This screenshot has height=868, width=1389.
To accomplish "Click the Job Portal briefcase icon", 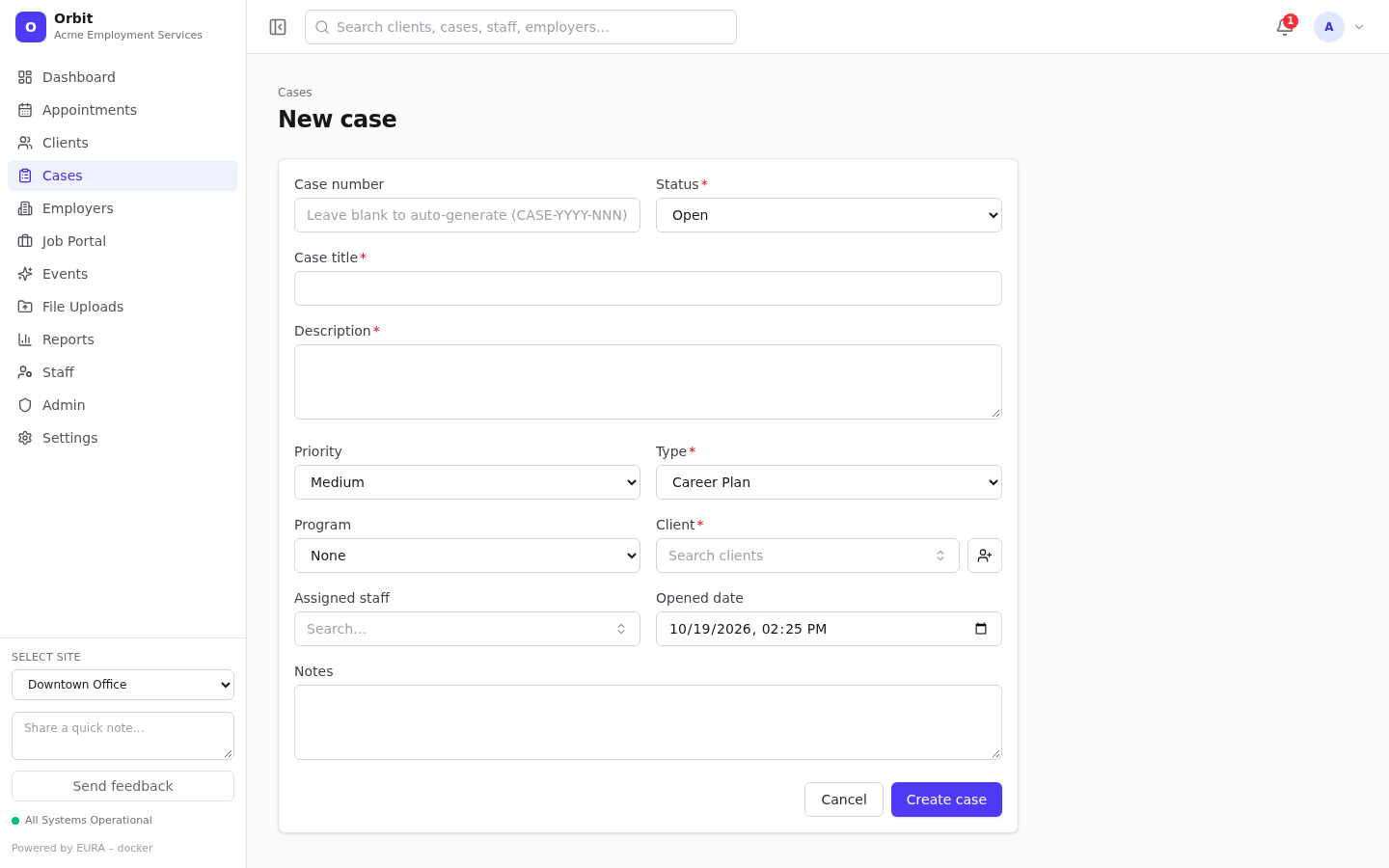I will coord(25,241).
